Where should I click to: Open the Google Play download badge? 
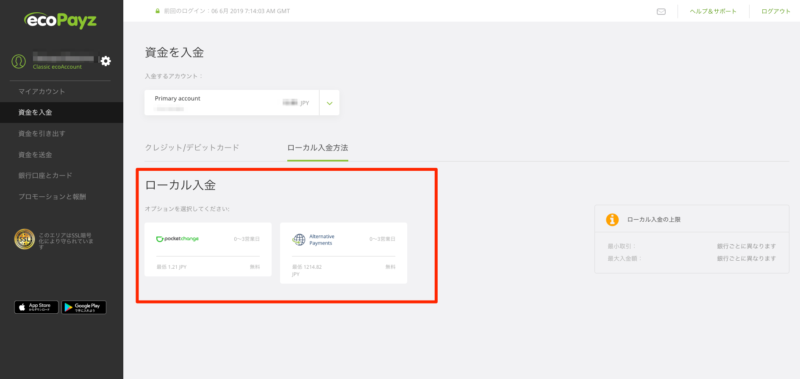tap(84, 307)
